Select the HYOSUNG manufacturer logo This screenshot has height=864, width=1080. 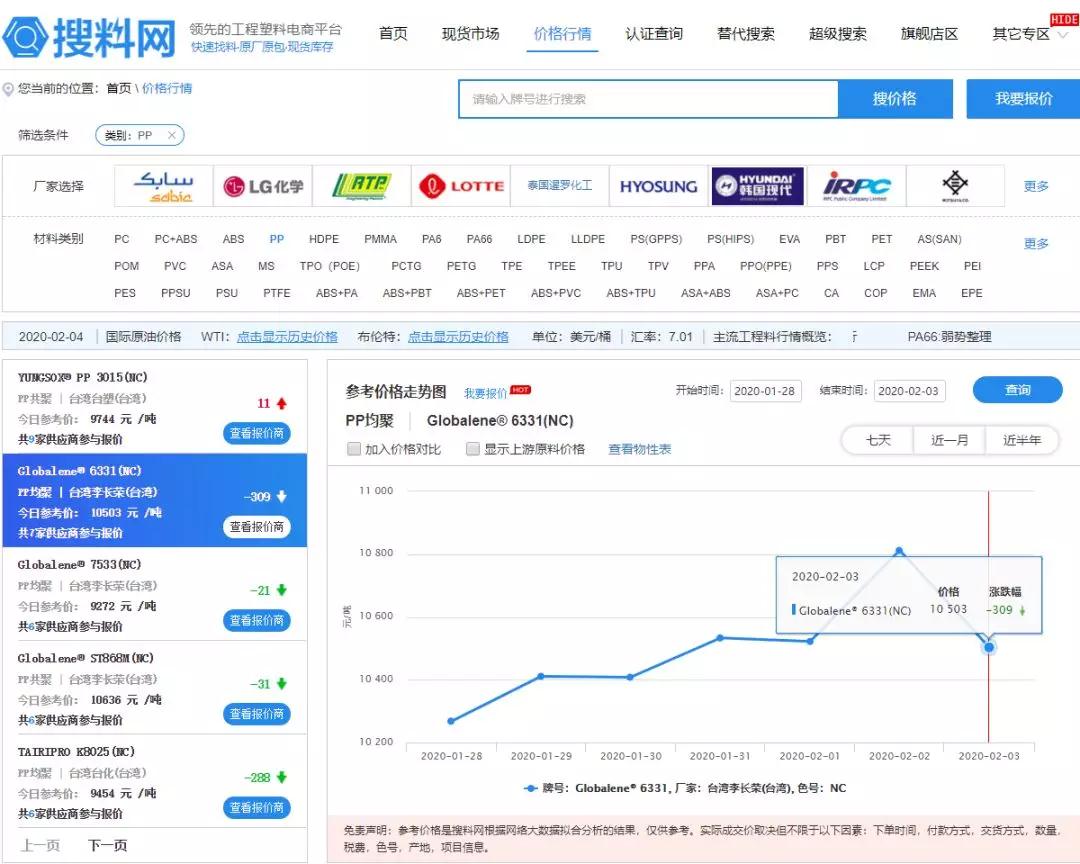click(x=658, y=186)
